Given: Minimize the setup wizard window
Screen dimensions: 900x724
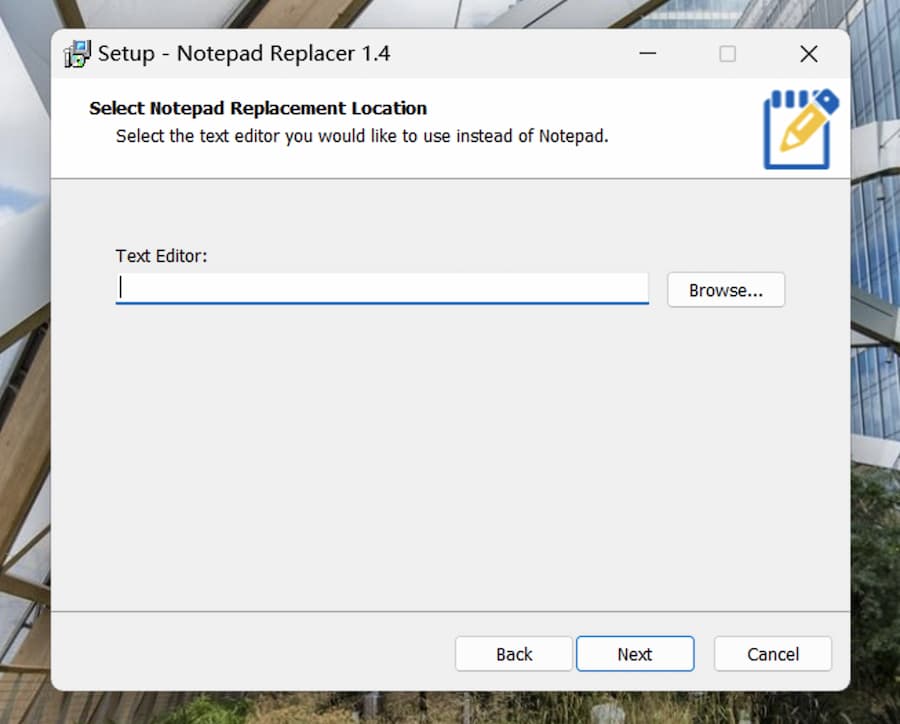Looking at the screenshot, I should [647, 54].
